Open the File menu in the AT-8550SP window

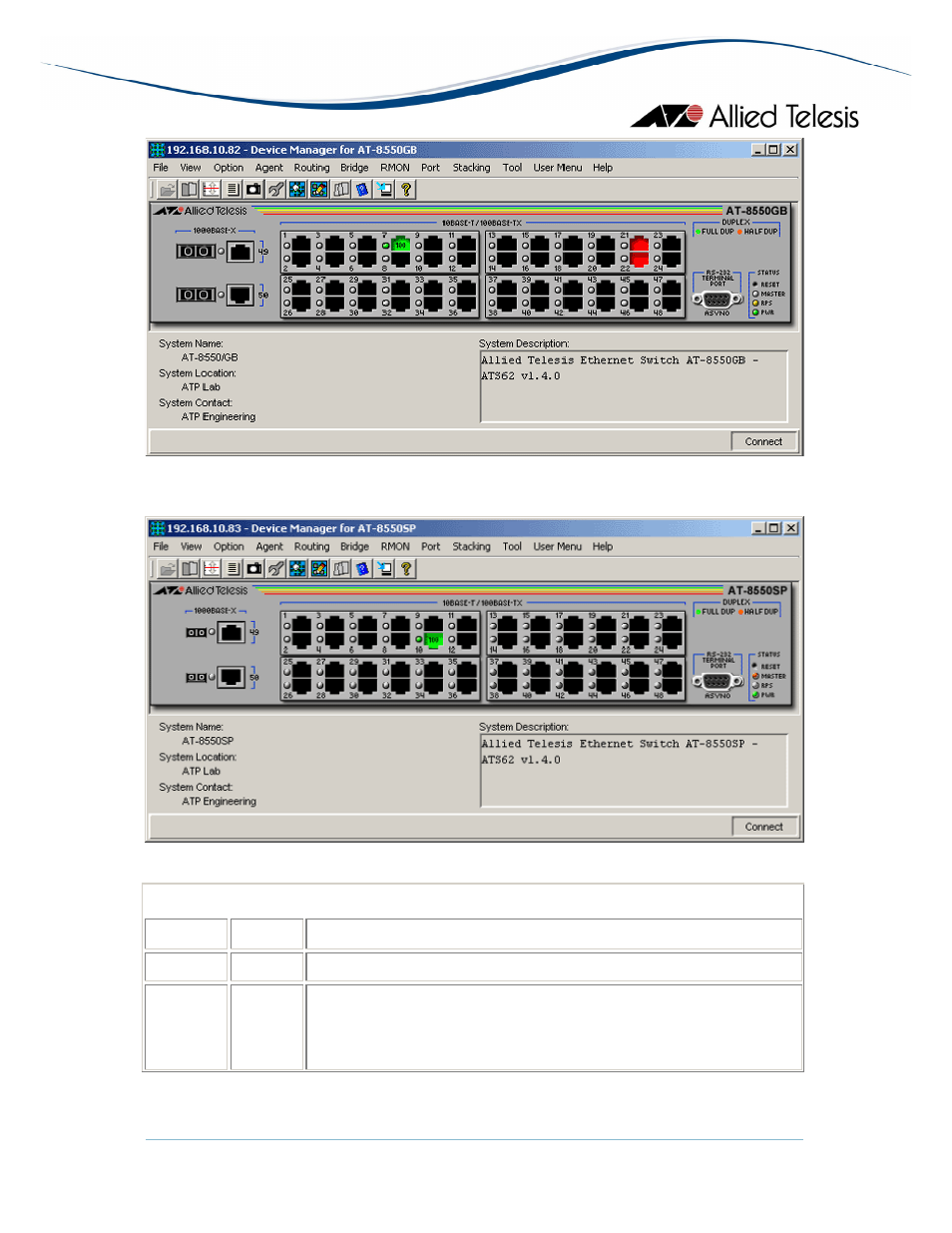(161, 547)
